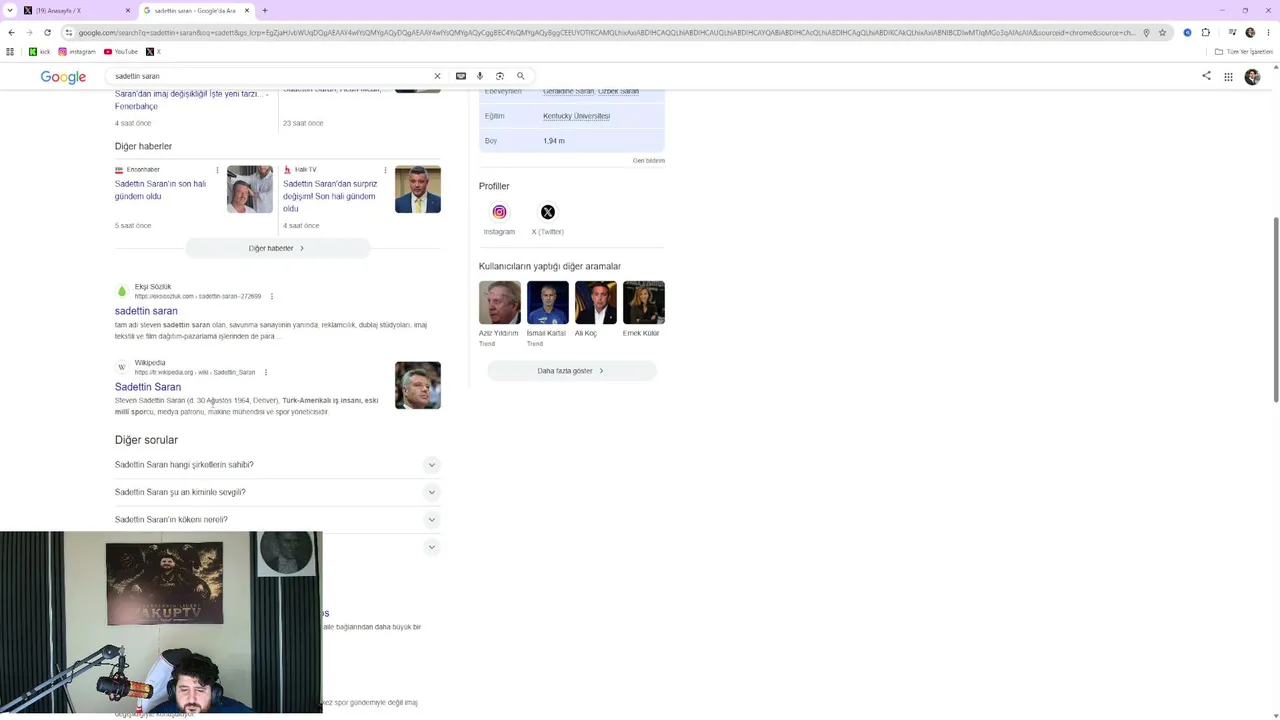Reload the current page
Image resolution: width=1280 pixels, height=720 pixels.
pyautogui.click(x=47, y=32)
